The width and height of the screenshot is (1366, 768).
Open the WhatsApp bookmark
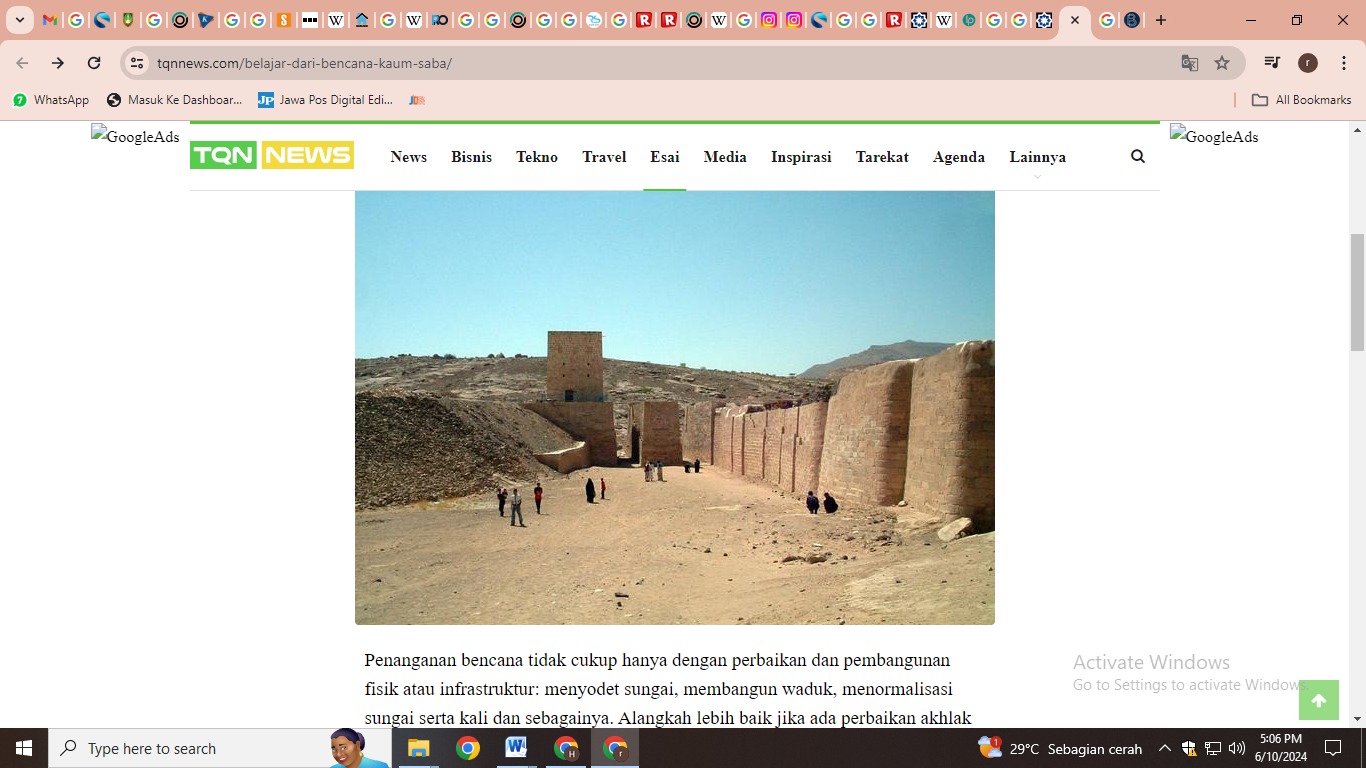[51, 100]
